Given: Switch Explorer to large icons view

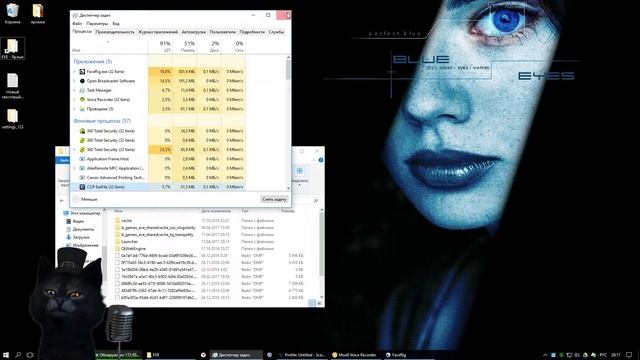Looking at the screenshot, I should pyautogui.click(x=320, y=303).
